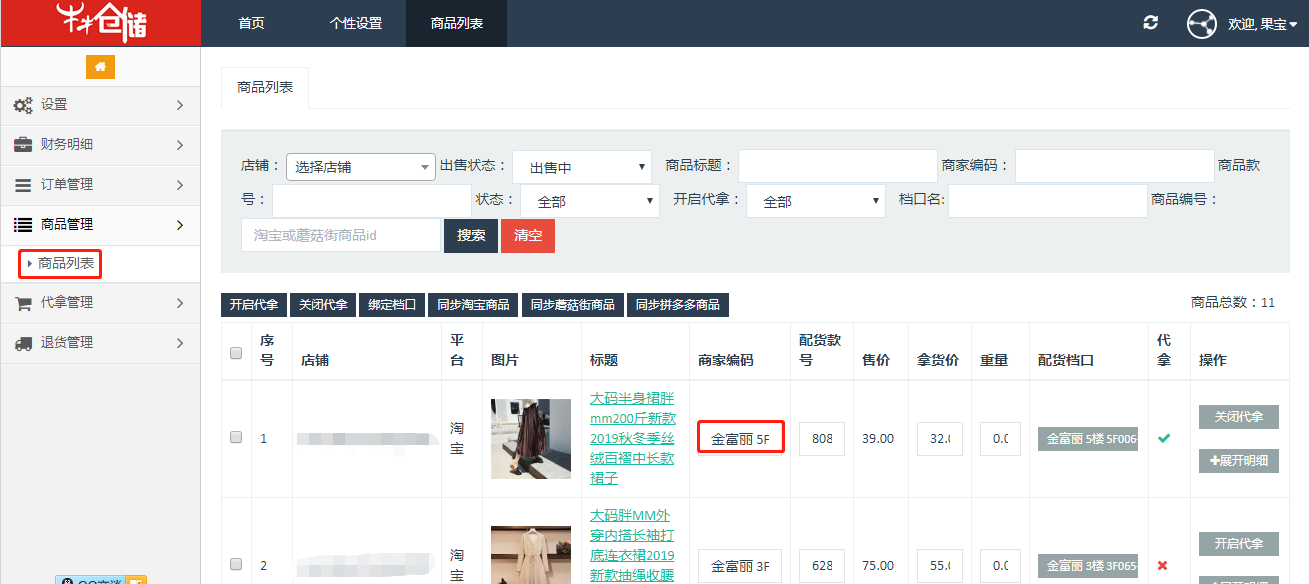Click the dress product thumbnail in row 2
Screen dimensions: 1309x584
[x=531, y=555]
